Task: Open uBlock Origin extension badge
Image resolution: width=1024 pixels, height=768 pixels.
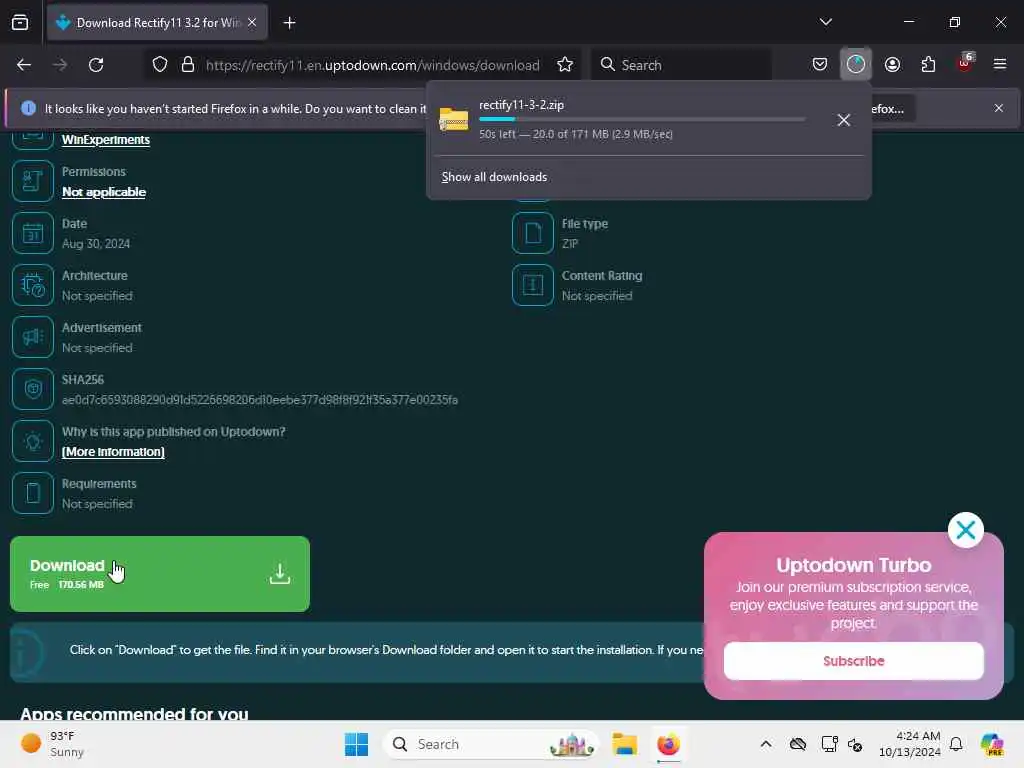Action: (965, 63)
